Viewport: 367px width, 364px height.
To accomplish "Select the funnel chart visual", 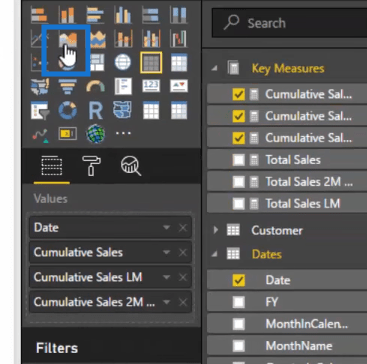I will click(x=68, y=86).
